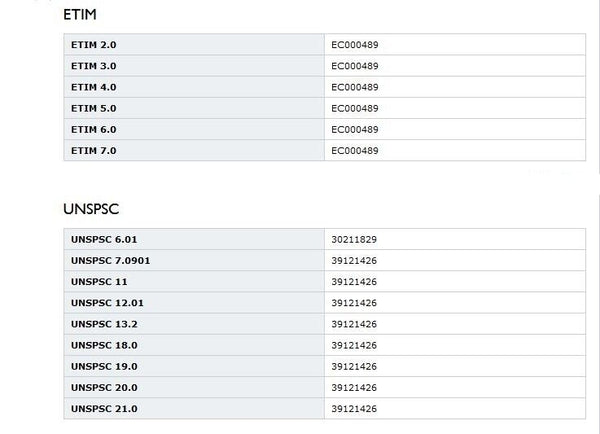Select the UNSPSC 6.01 row label
This screenshot has width=600, height=434.
103,239
